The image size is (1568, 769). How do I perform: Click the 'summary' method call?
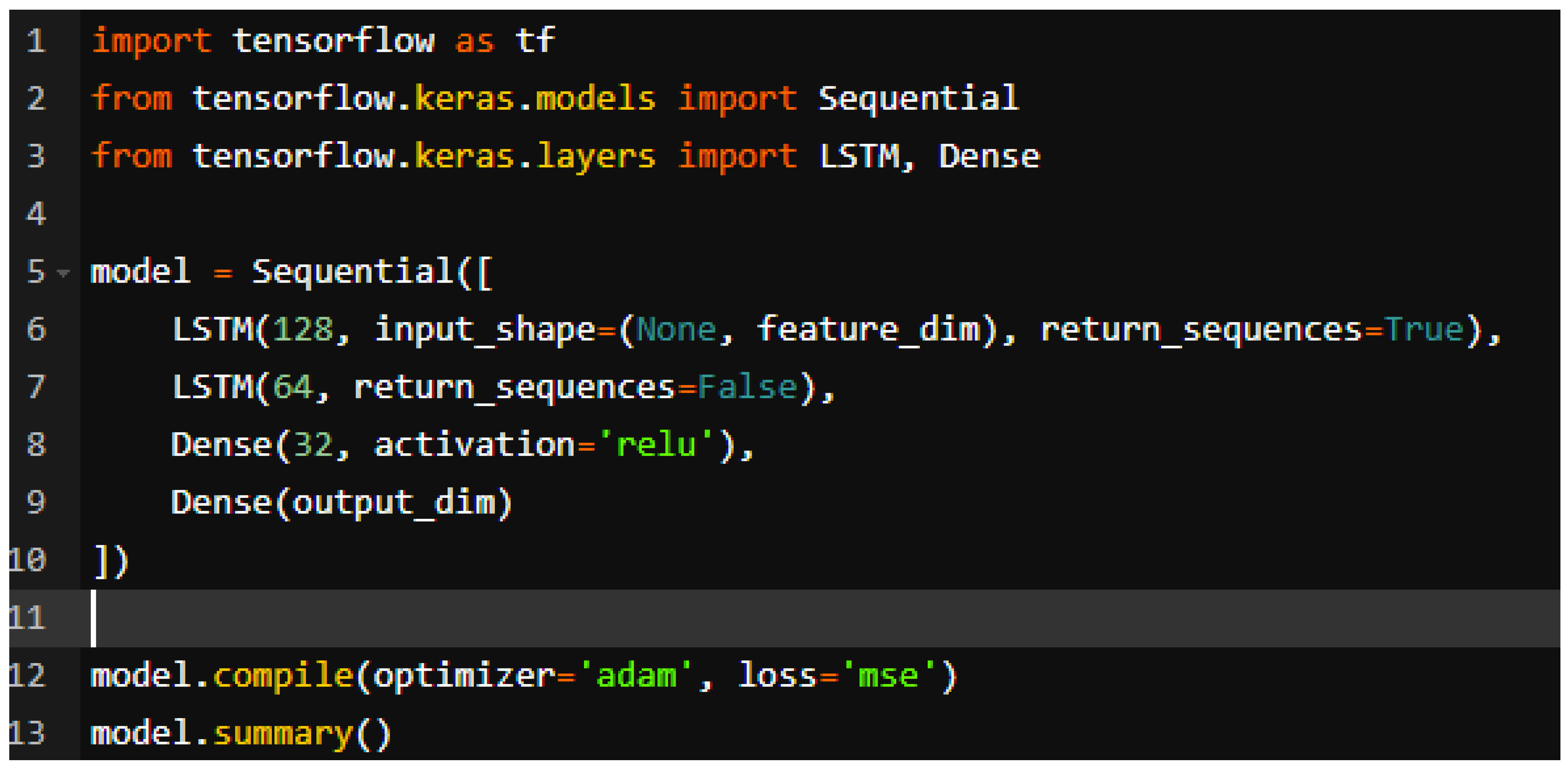[x=283, y=733]
